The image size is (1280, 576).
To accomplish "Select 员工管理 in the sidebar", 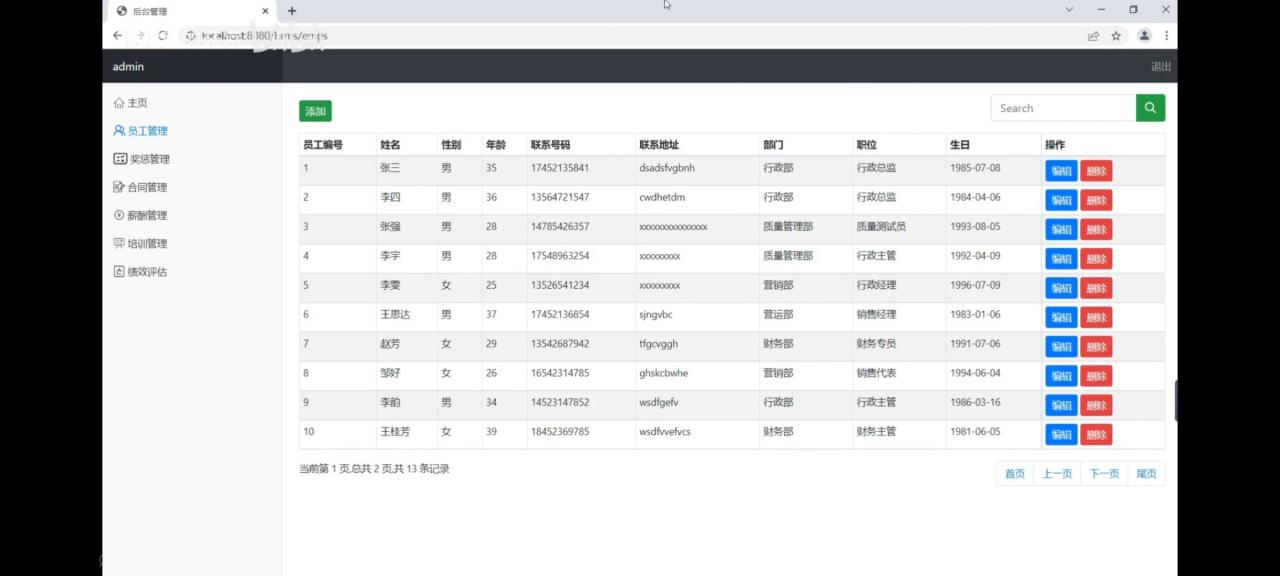I will [x=140, y=131].
